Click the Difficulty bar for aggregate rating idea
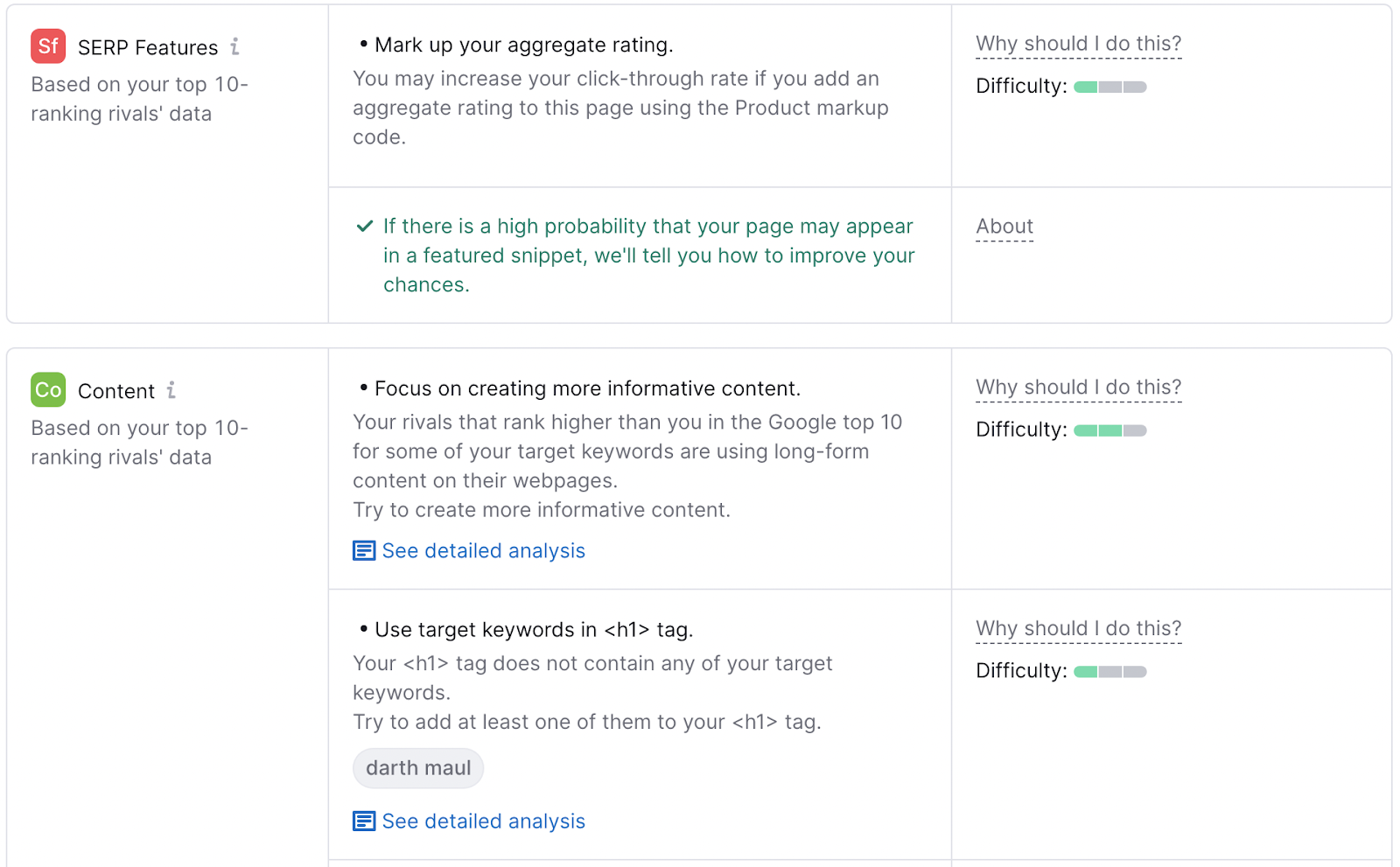The width and height of the screenshot is (1400, 867). click(x=1109, y=87)
